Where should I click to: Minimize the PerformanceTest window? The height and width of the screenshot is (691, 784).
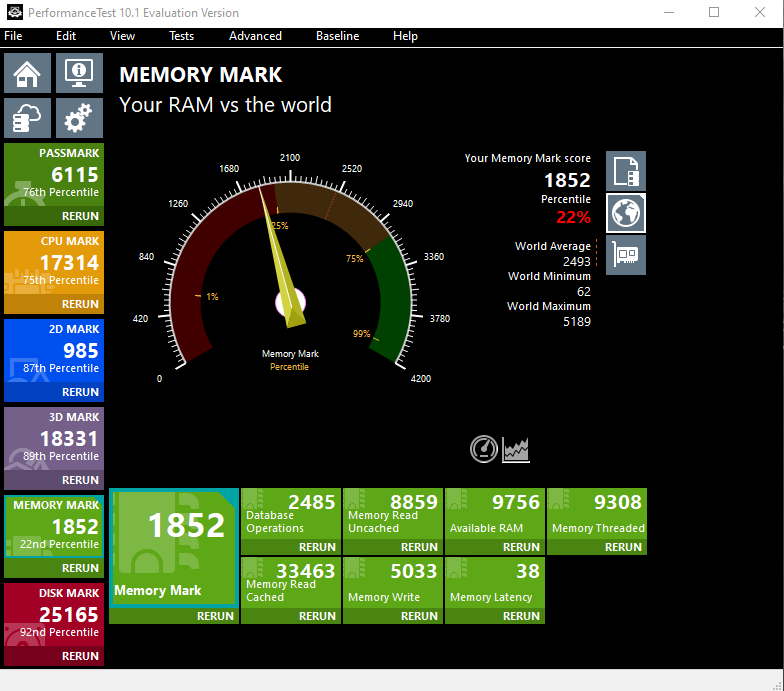pos(669,12)
